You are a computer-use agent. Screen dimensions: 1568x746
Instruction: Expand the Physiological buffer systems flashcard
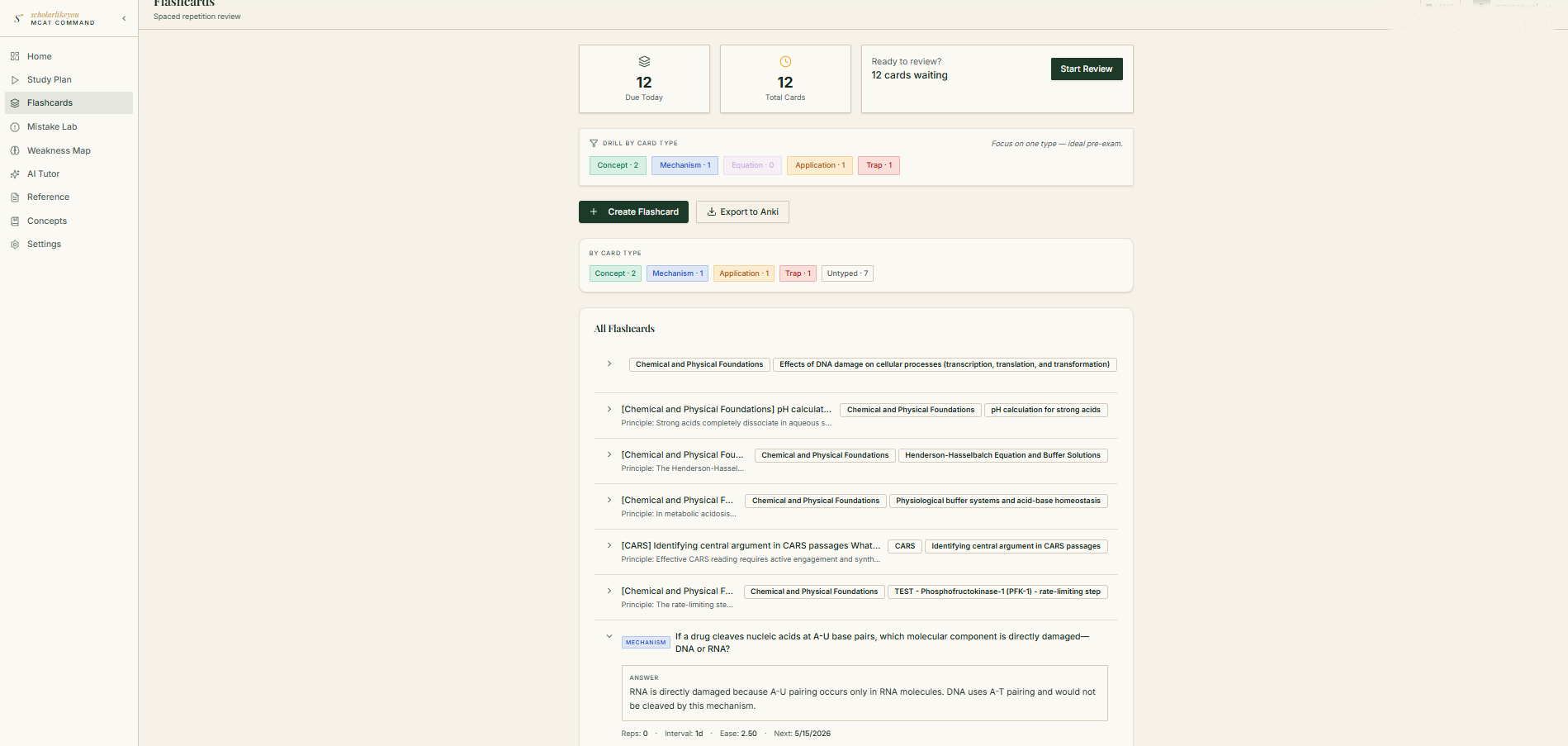pos(609,501)
